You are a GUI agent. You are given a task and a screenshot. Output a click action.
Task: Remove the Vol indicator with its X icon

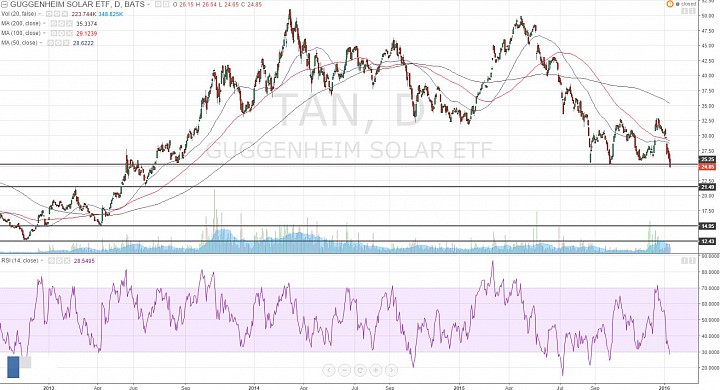(65, 14)
